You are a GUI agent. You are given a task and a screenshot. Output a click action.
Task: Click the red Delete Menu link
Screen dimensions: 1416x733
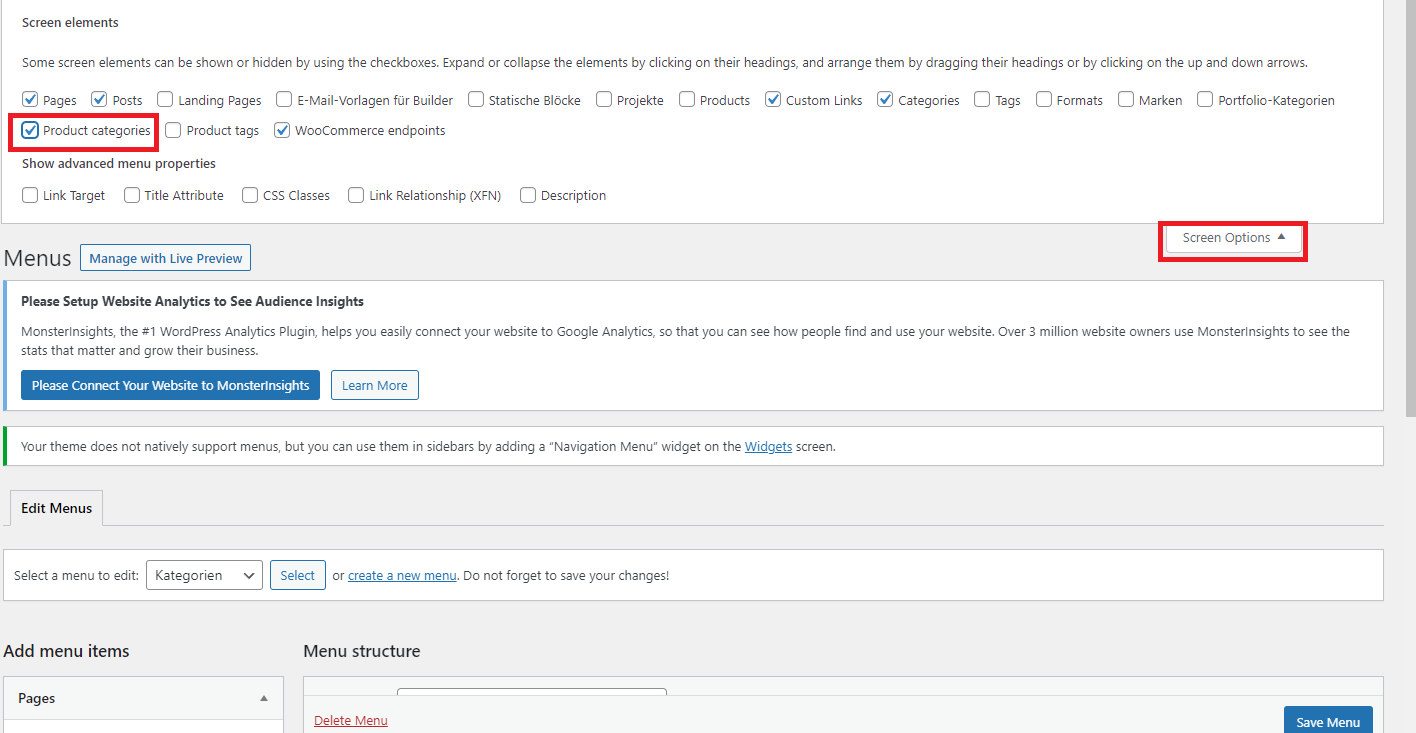click(351, 721)
